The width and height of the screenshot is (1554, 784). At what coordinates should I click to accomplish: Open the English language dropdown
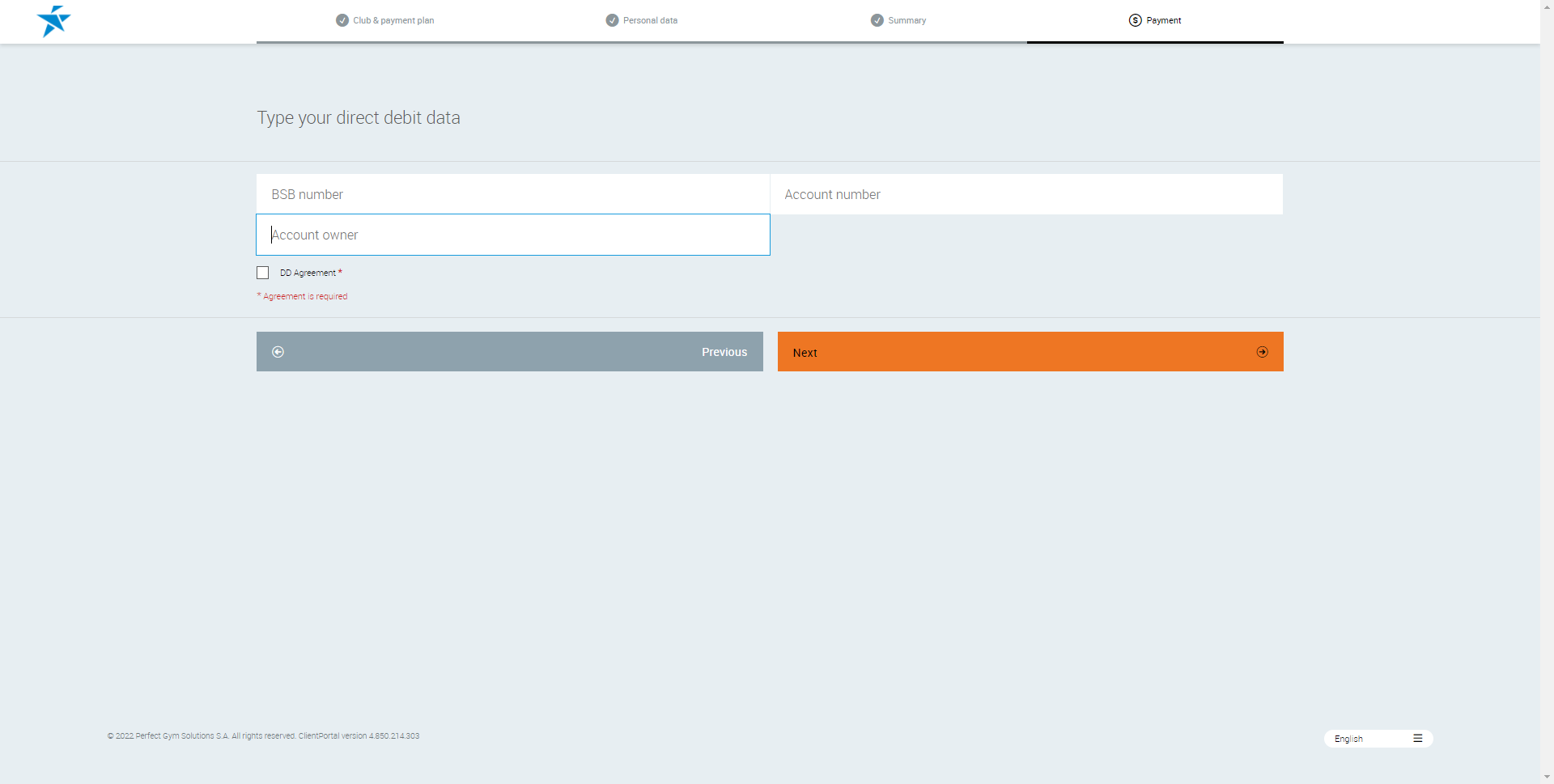click(x=1368, y=739)
